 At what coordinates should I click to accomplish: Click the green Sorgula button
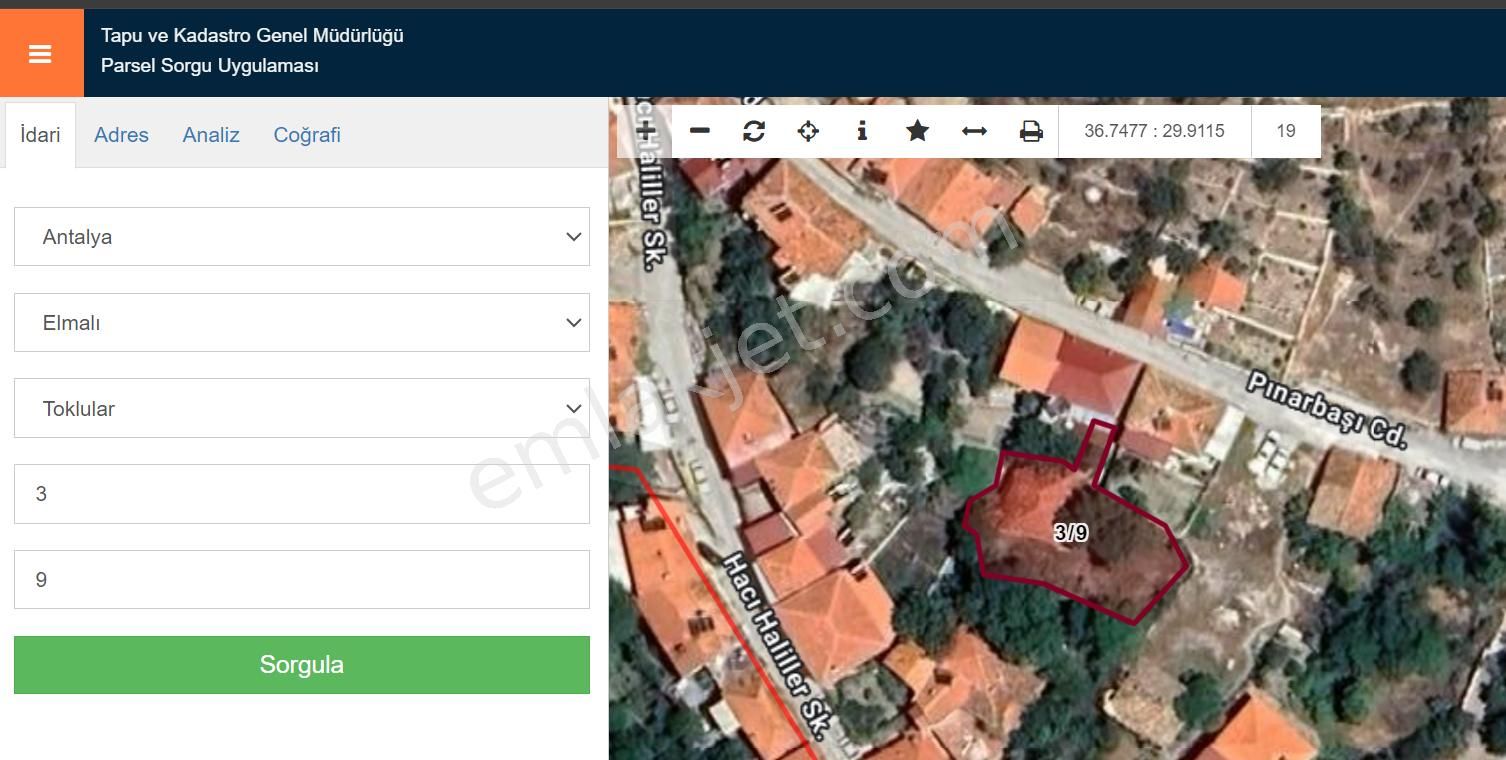[302, 665]
